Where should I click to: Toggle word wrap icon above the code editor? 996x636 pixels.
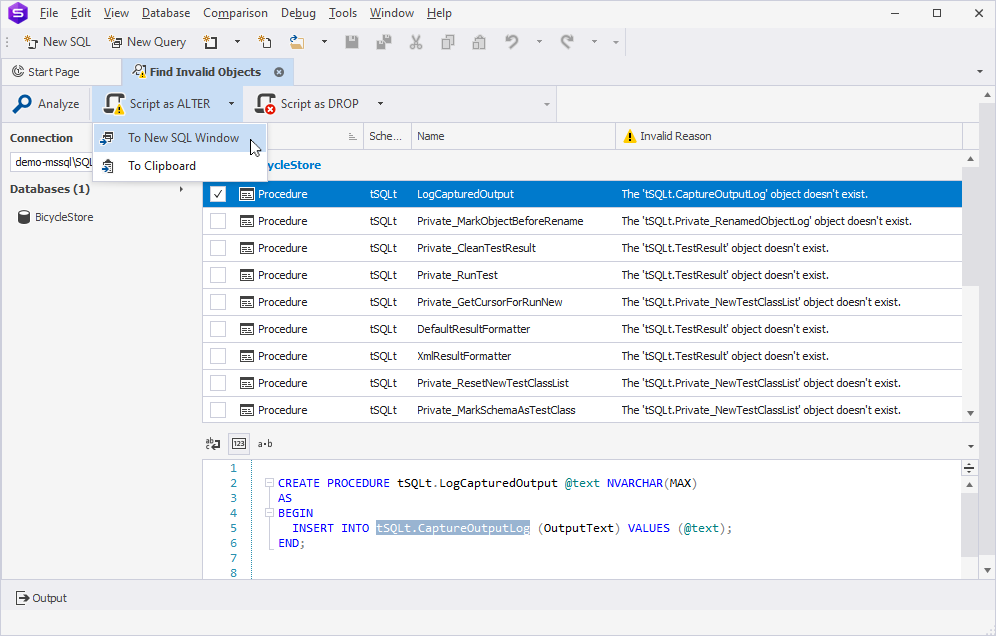click(x=213, y=443)
